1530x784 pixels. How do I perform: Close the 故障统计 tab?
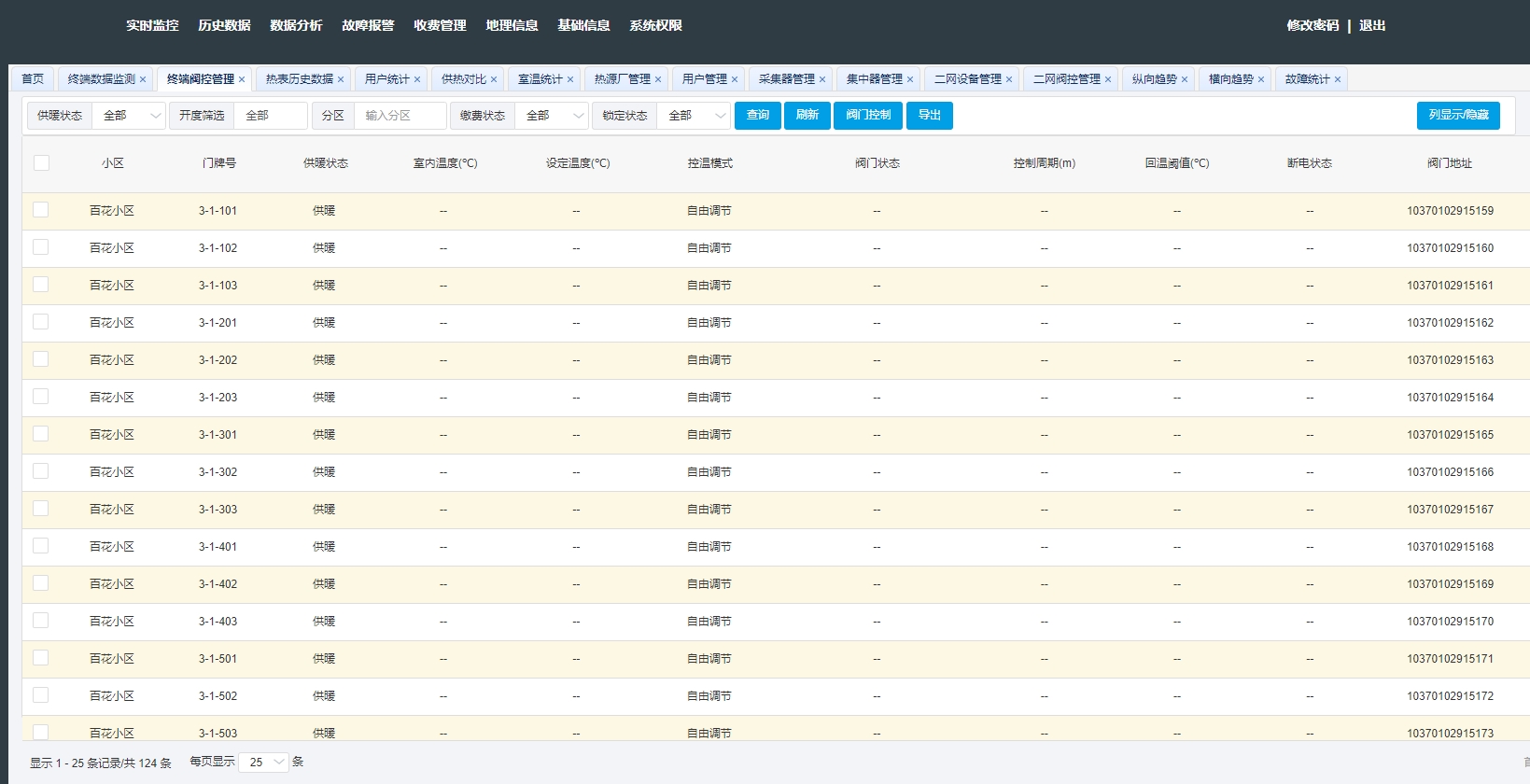[x=1338, y=79]
